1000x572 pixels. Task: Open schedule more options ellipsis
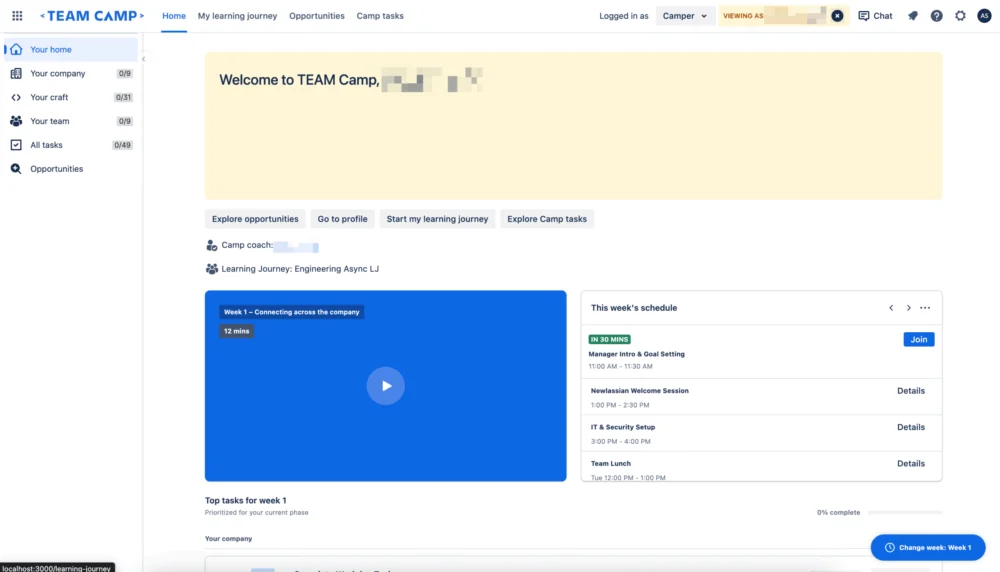pos(925,308)
